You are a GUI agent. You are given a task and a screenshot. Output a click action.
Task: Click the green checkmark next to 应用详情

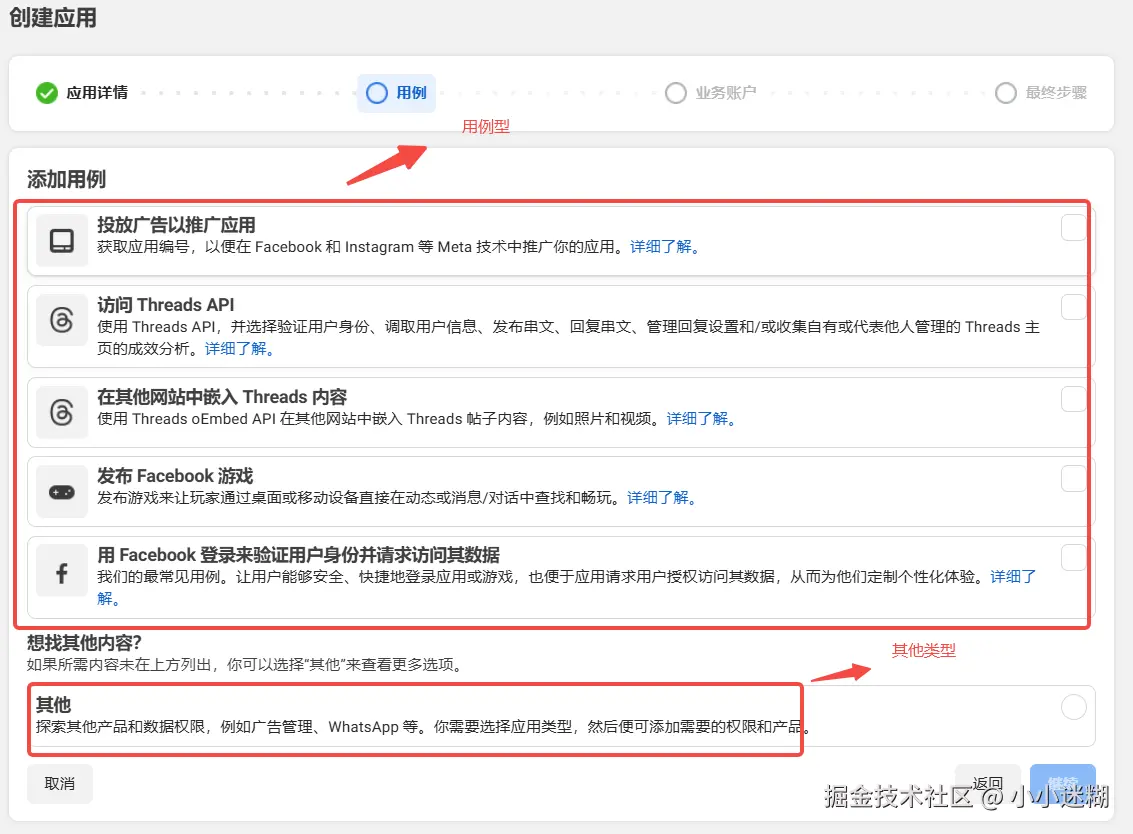tap(47, 93)
